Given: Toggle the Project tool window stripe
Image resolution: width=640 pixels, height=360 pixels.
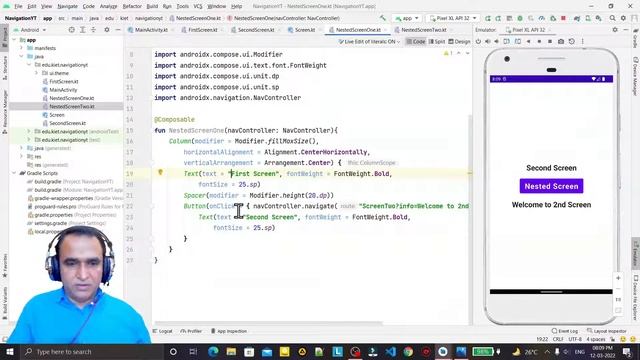Looking at the screenshot, I should (4, 37).
